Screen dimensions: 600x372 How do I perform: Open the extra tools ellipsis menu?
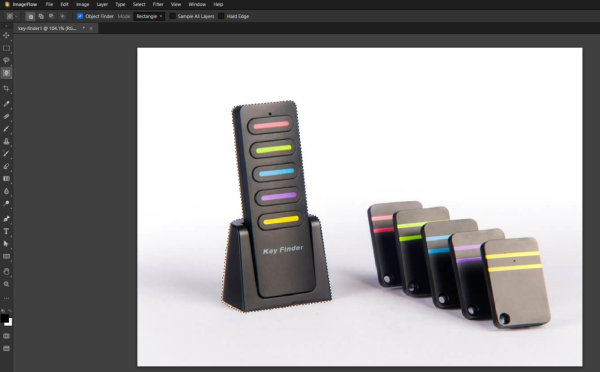click(6, 298)
